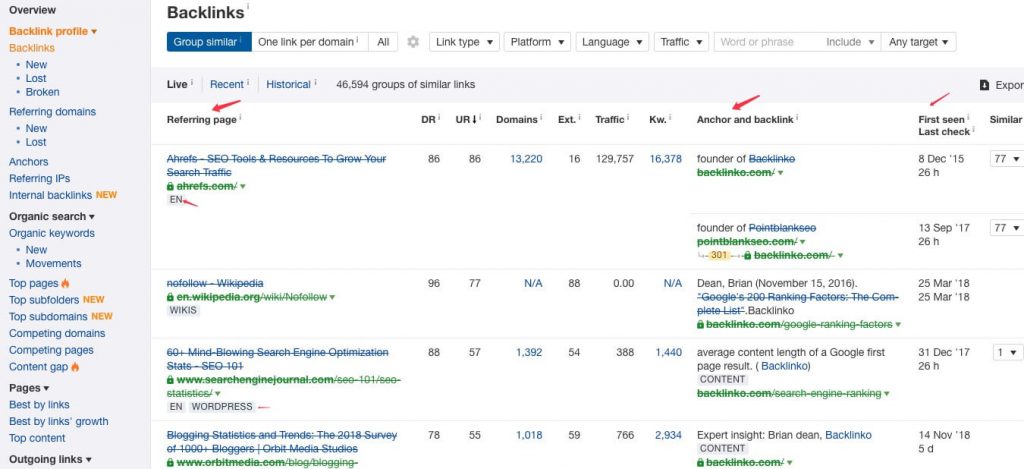Select the All links mode
1024x469 pixels.
tap(383, 42)
